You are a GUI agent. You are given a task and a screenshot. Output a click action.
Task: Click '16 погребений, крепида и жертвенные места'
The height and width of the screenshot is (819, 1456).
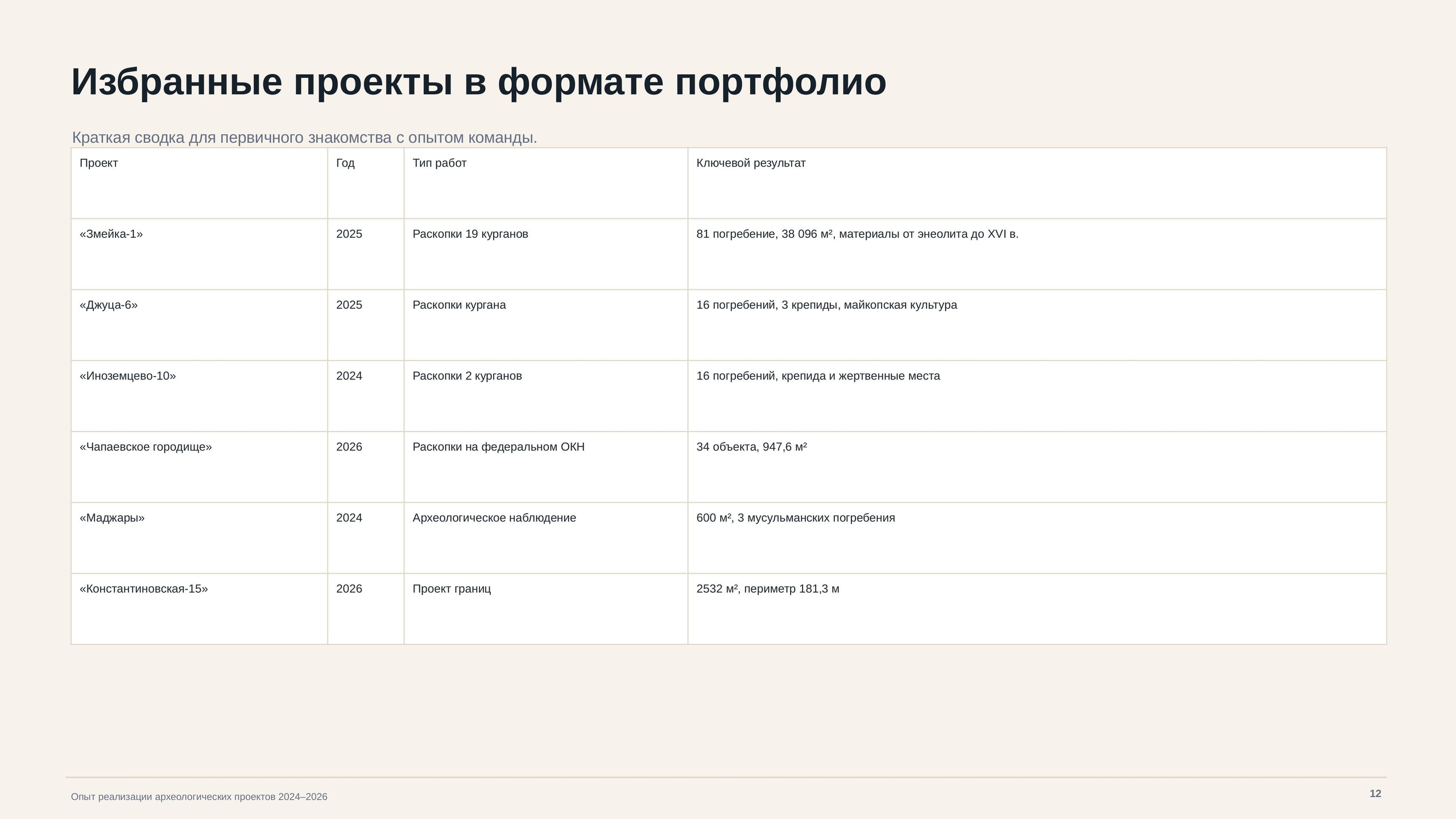coord(818,376)
